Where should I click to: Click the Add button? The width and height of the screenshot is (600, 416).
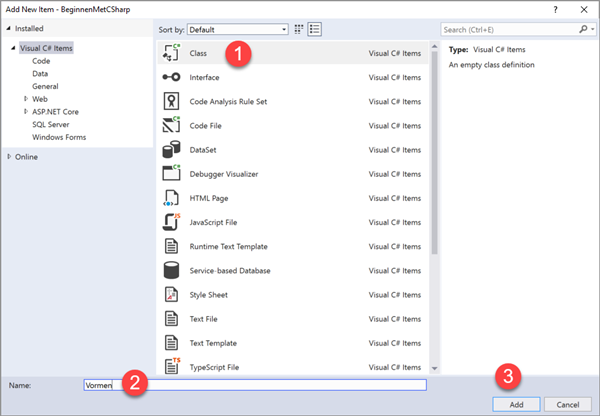coord(516,404)
